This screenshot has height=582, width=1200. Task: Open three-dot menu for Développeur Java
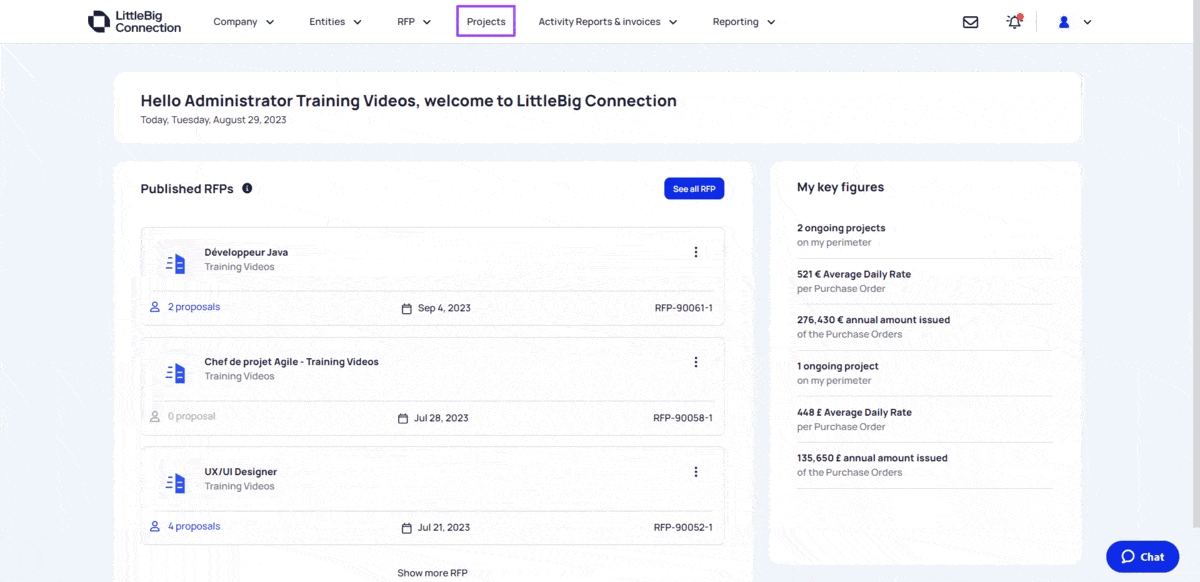[696, 252]
